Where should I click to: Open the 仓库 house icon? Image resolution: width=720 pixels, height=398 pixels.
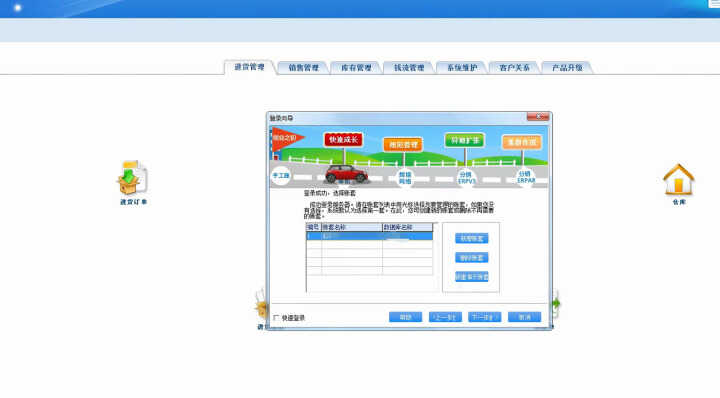coord(679,179)
